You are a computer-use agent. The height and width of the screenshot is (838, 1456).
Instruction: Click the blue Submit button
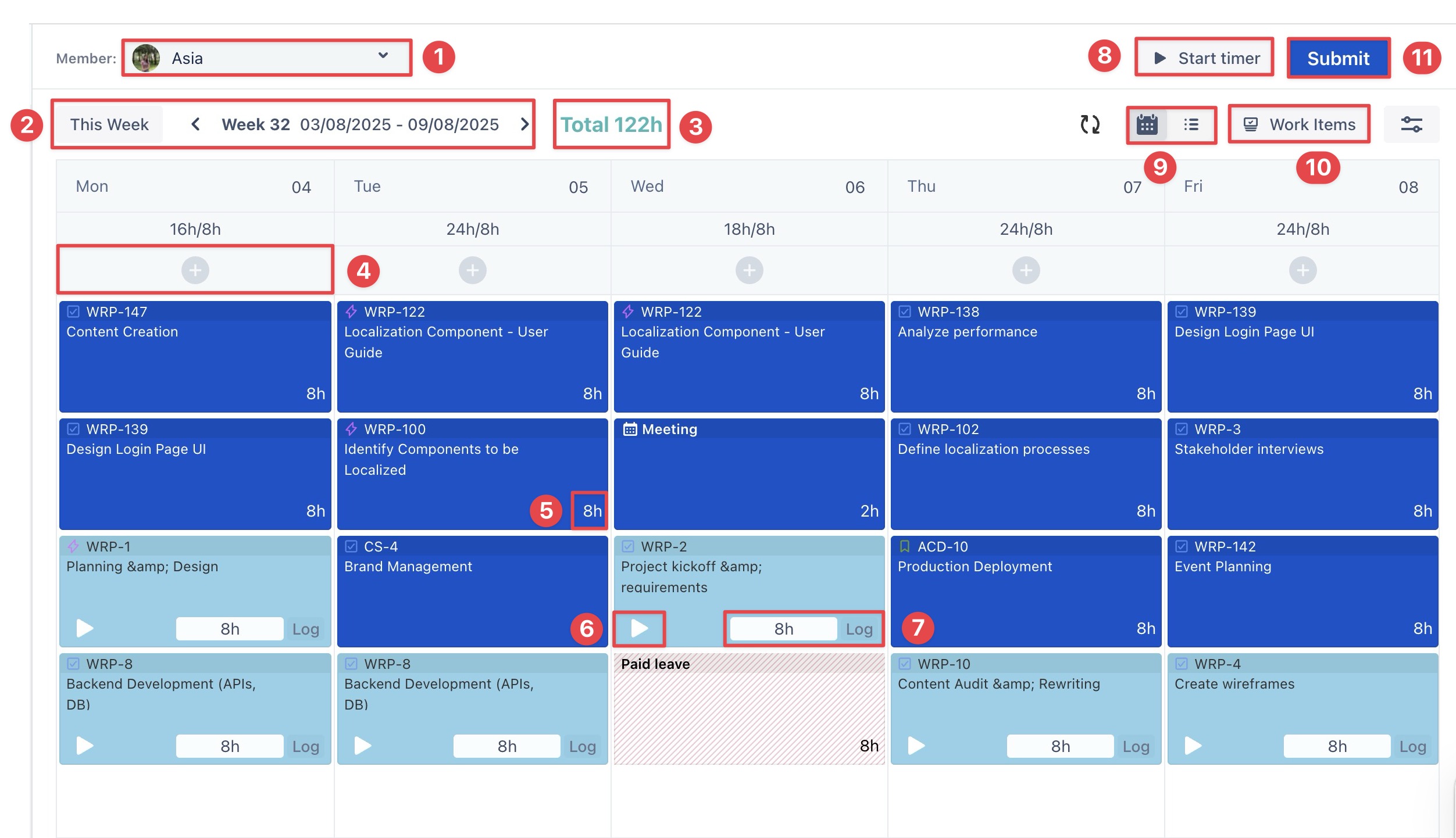(x=1338, y=58)
